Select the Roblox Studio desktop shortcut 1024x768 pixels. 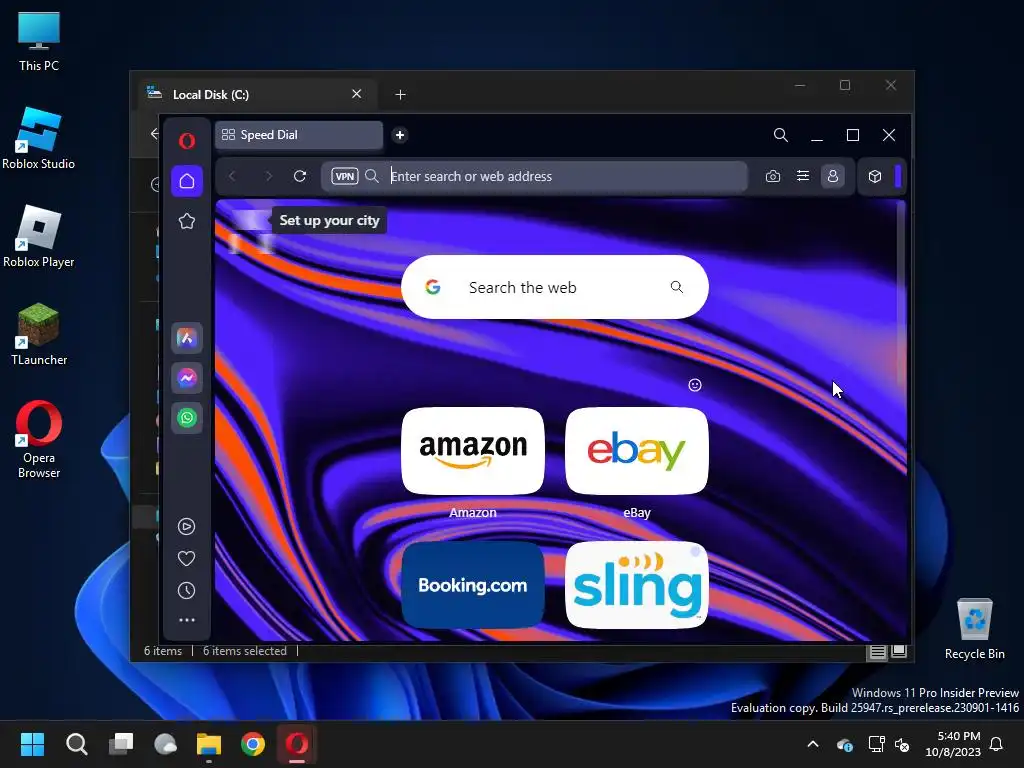pyautogui.click(x=39, y=138)
